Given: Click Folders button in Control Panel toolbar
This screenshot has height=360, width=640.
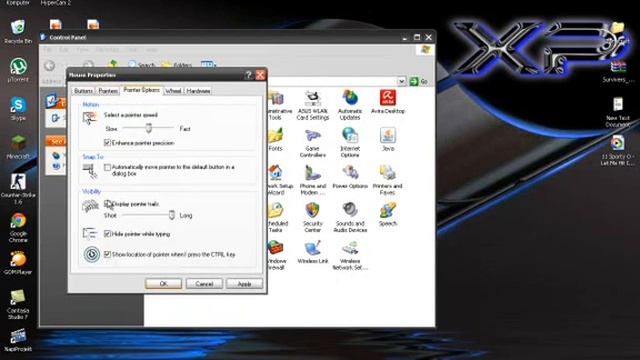Looking at the screenshot, I should [x=177, y=65].
